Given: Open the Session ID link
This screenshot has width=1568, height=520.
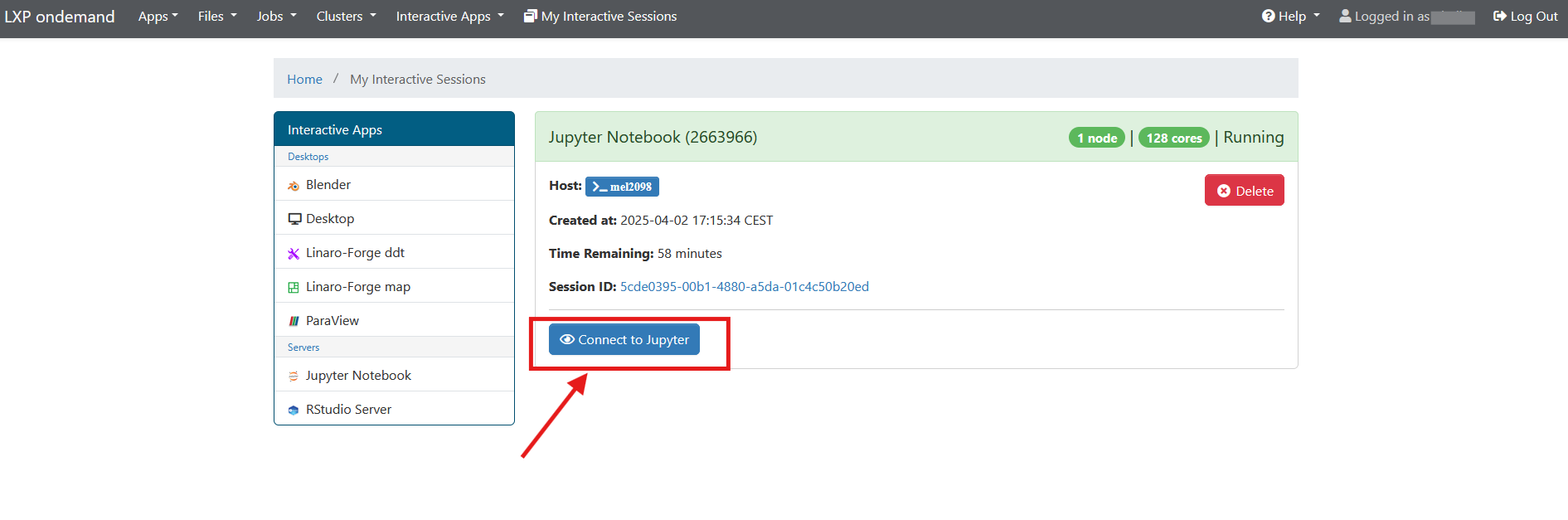Looking at the screenshot, I should coord(744,287).
